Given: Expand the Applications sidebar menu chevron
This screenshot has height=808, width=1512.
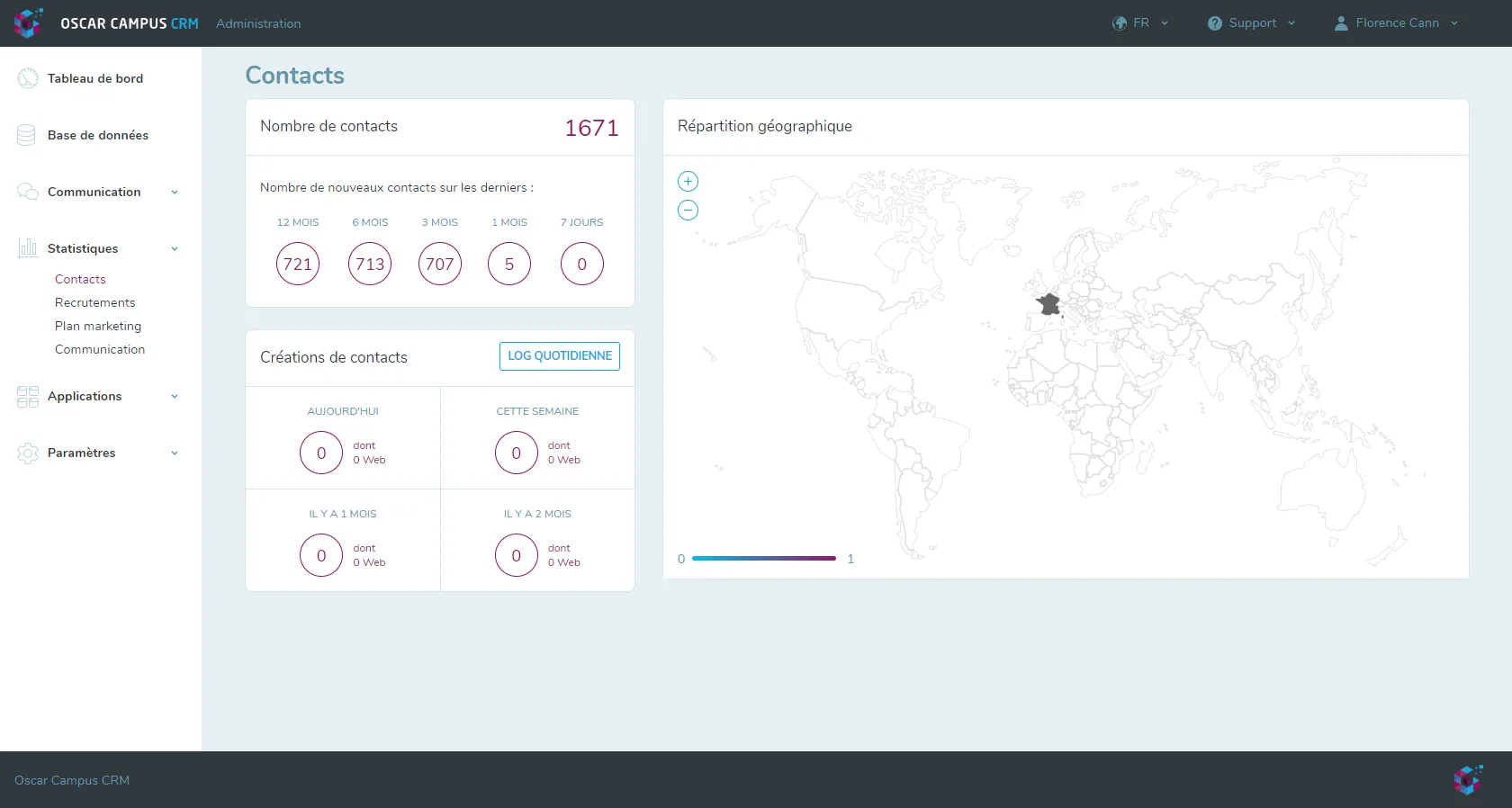Looking at the screenshot, I should tap(175, 397).
